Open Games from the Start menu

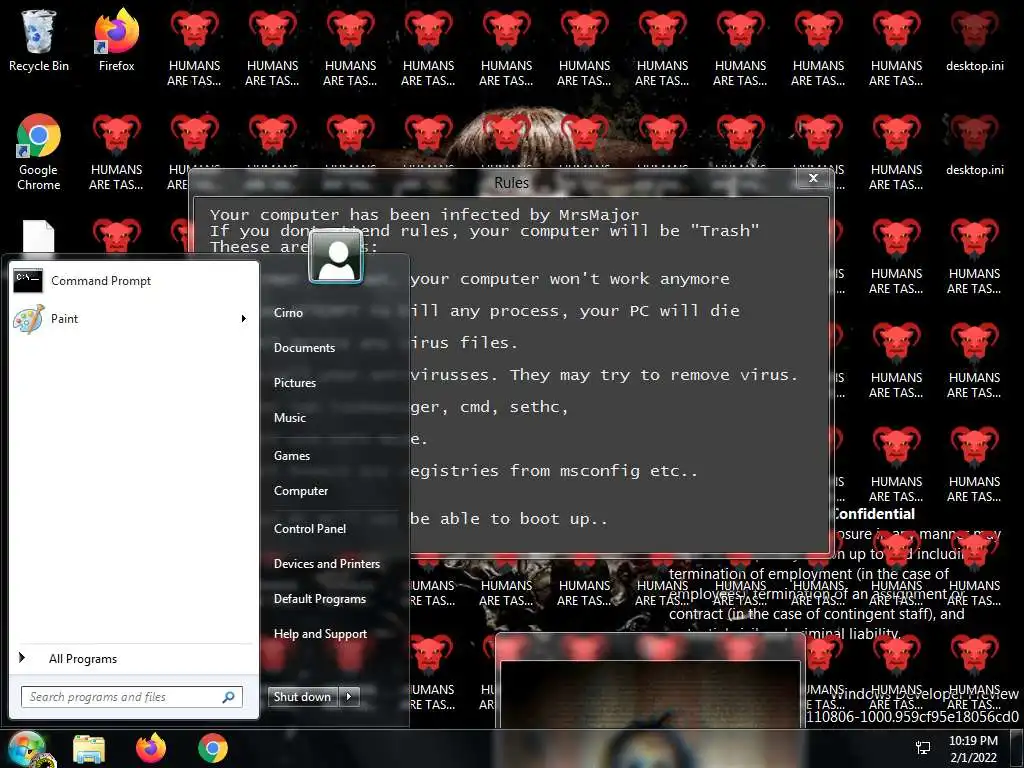click(x=292, y=456)
